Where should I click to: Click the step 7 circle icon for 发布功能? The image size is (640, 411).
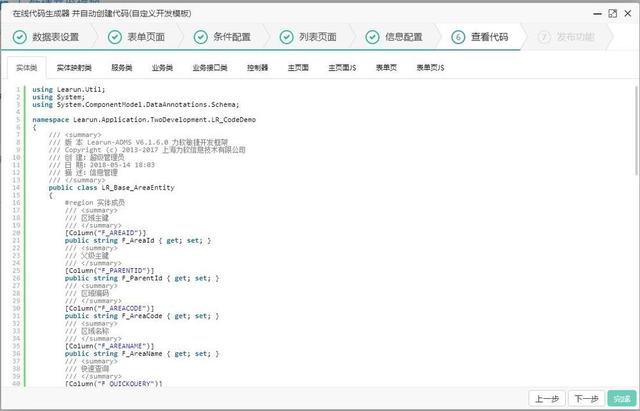(x=544, y=37)
